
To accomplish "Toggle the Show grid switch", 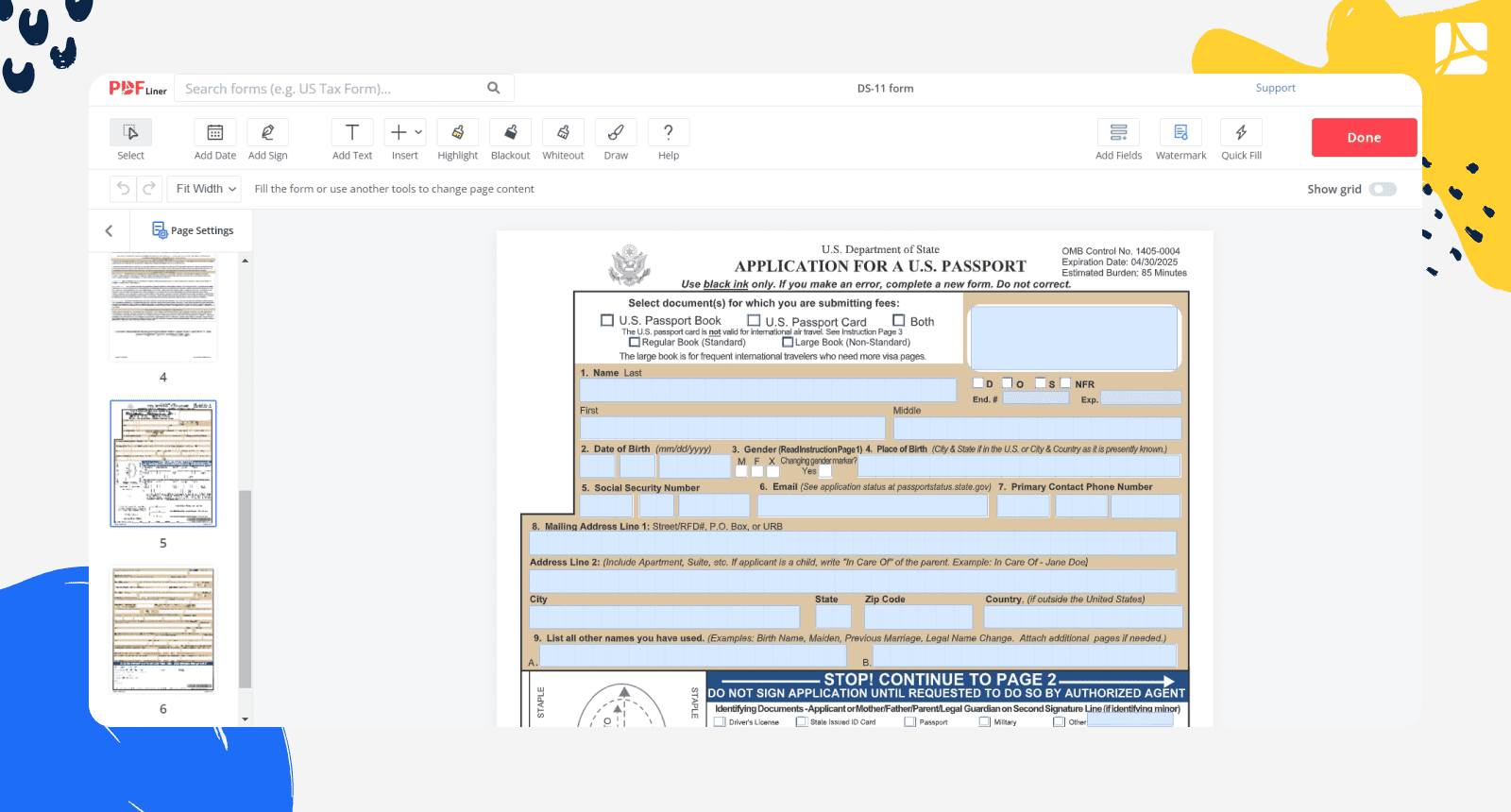I will pos(1383,189).
